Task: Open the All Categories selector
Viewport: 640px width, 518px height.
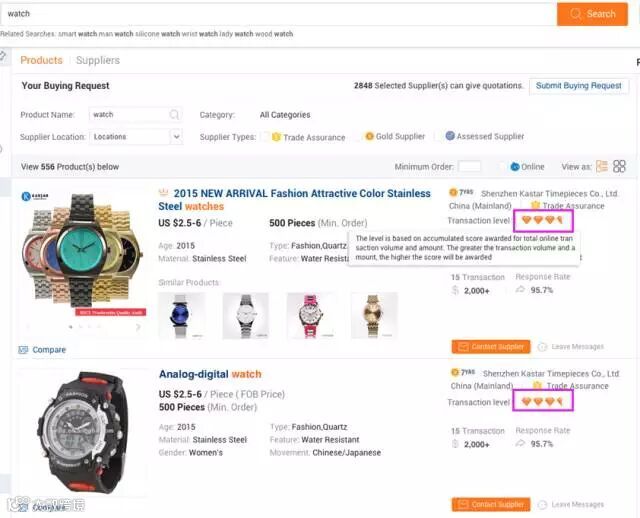Action: click(285, 115)
